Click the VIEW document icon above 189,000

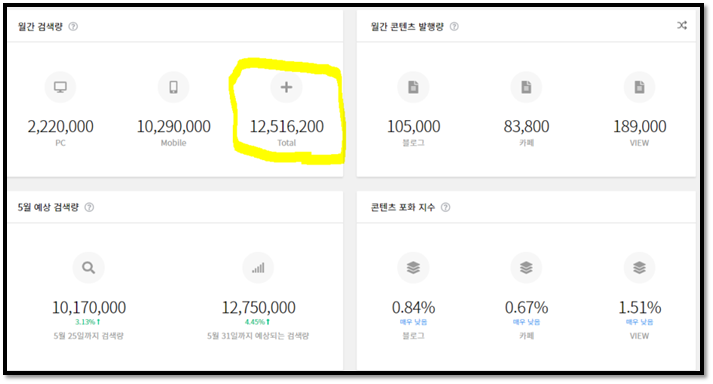[639, 87]
